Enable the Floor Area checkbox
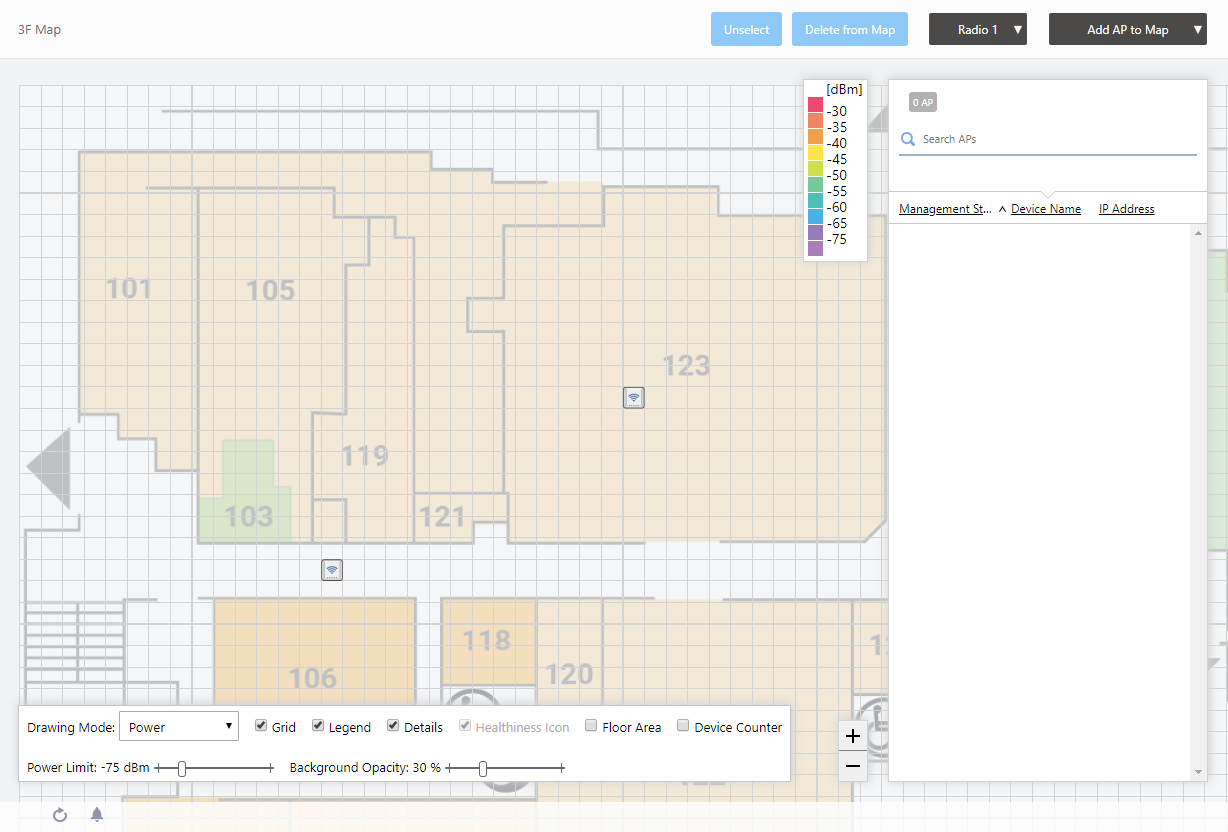The height and width of the screenshot is (832, 1228). [591, 726]
